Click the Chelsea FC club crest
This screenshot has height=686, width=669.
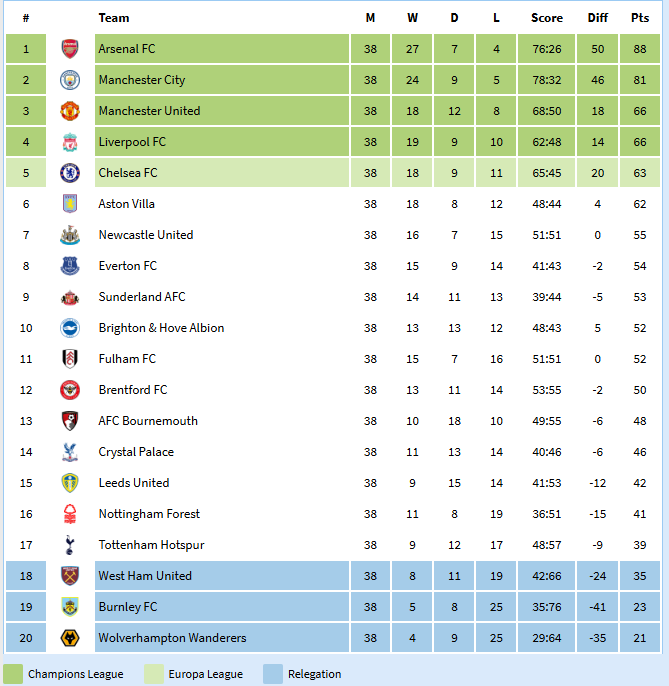[x=69, y=173]
